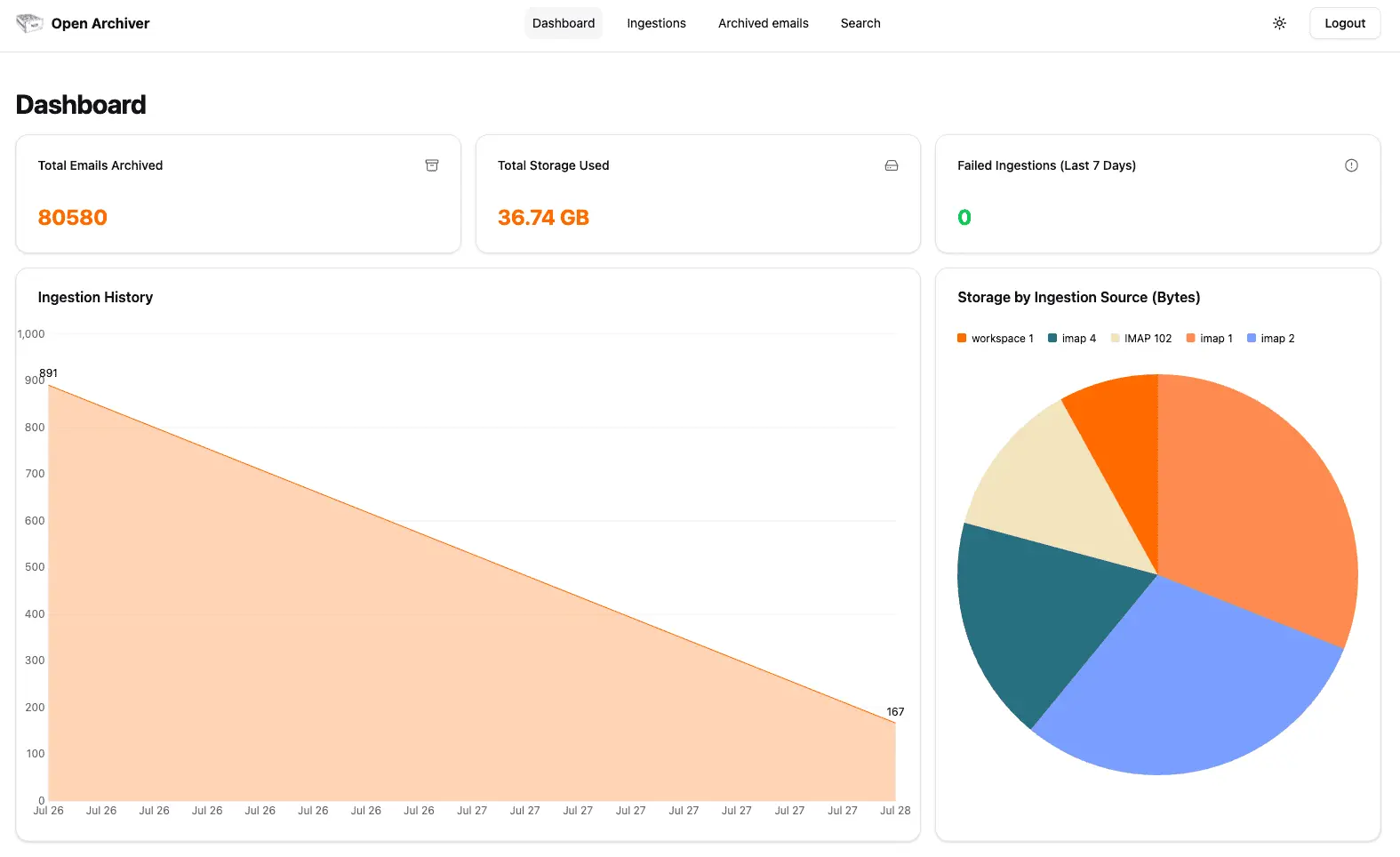The width and height of the screenshot is (1400, 857).
Task: Open the Dashboard tab
Action: tap(564, 23)
